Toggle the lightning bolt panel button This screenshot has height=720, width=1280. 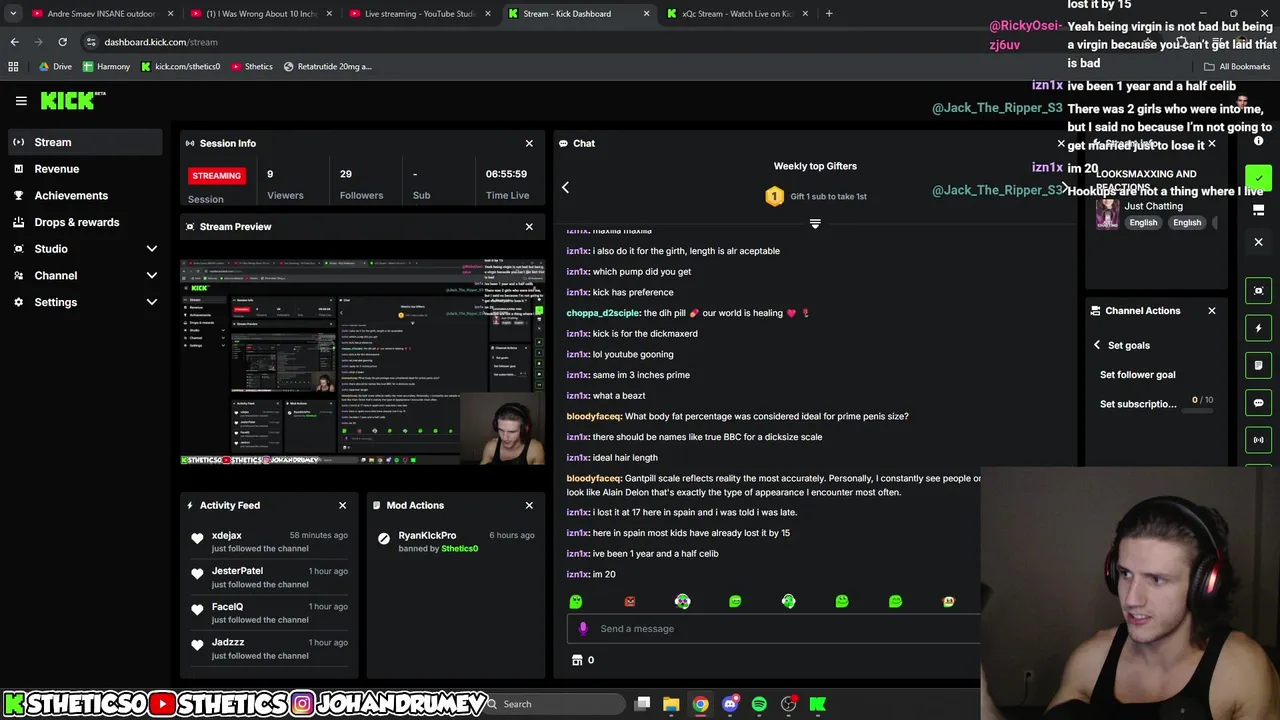(1259, 328)
